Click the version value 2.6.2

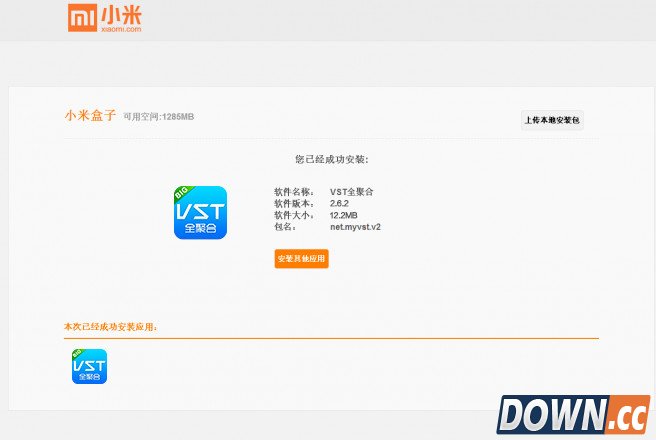pyautogui.click(x=339, y=204)
